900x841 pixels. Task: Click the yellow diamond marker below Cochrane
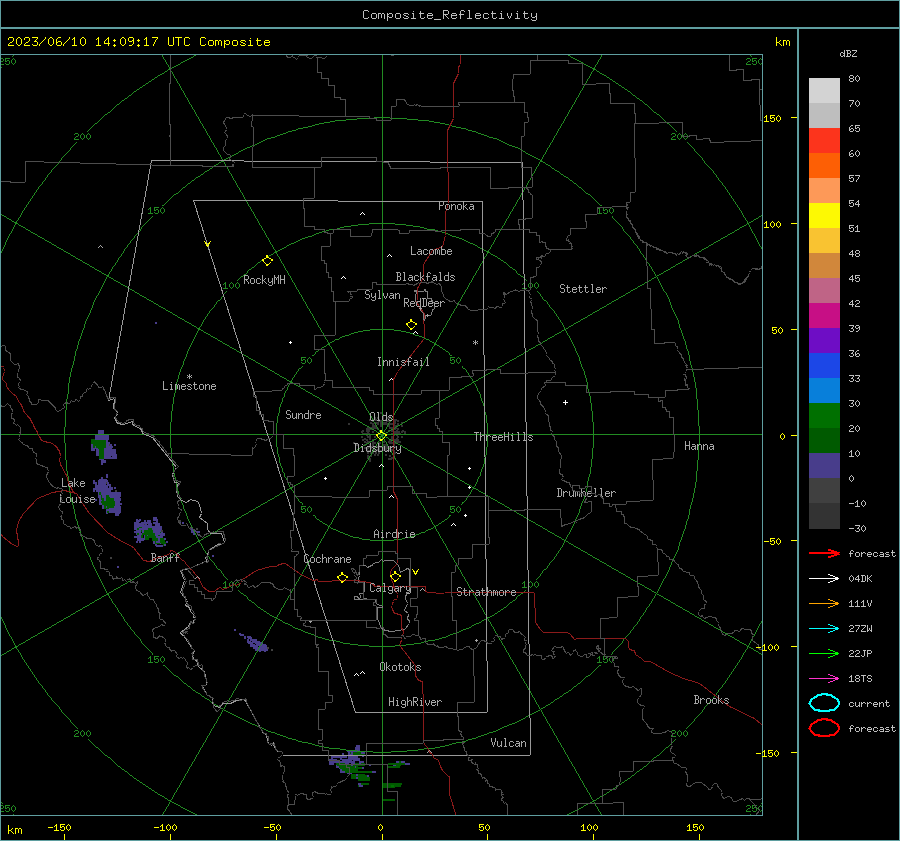pyautogui.click(x=343, y=577)
